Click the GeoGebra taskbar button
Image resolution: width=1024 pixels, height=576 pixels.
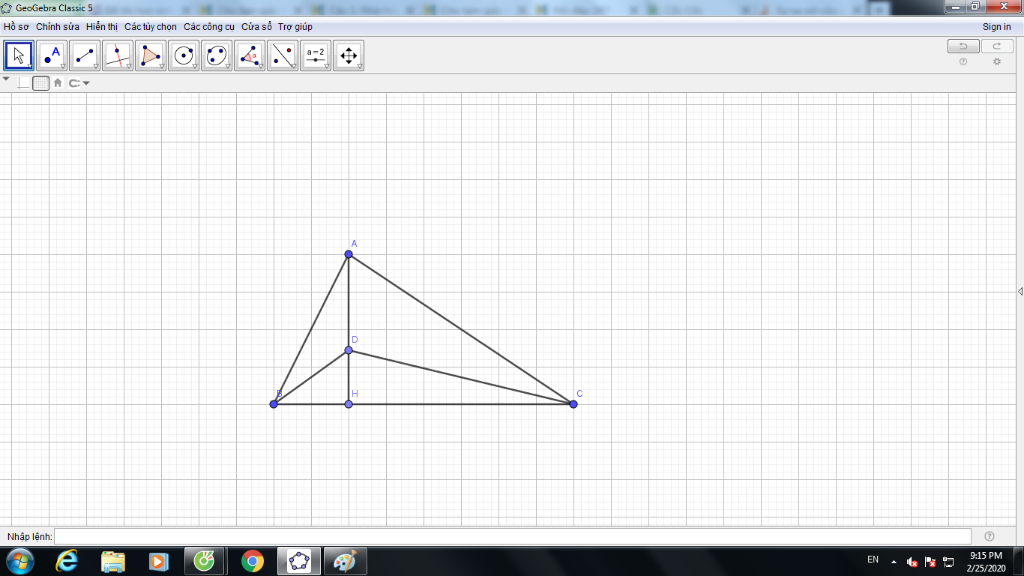coord(299,561)
